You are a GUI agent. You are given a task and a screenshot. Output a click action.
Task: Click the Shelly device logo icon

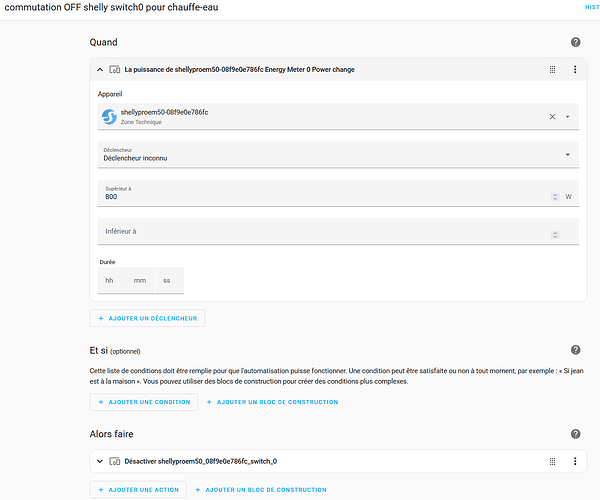[x=110, y=117]
